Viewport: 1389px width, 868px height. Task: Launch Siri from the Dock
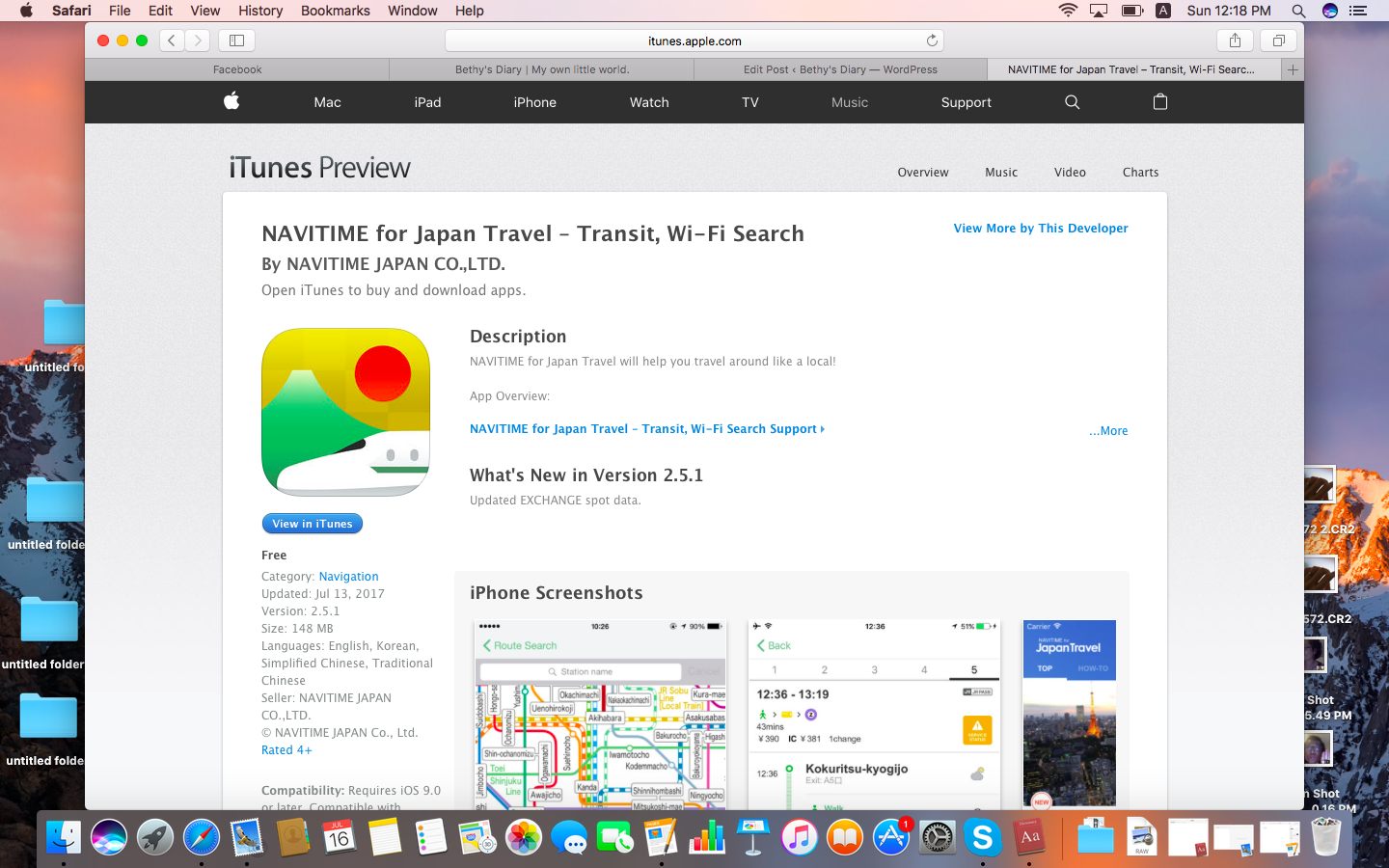tap(109, 837)
